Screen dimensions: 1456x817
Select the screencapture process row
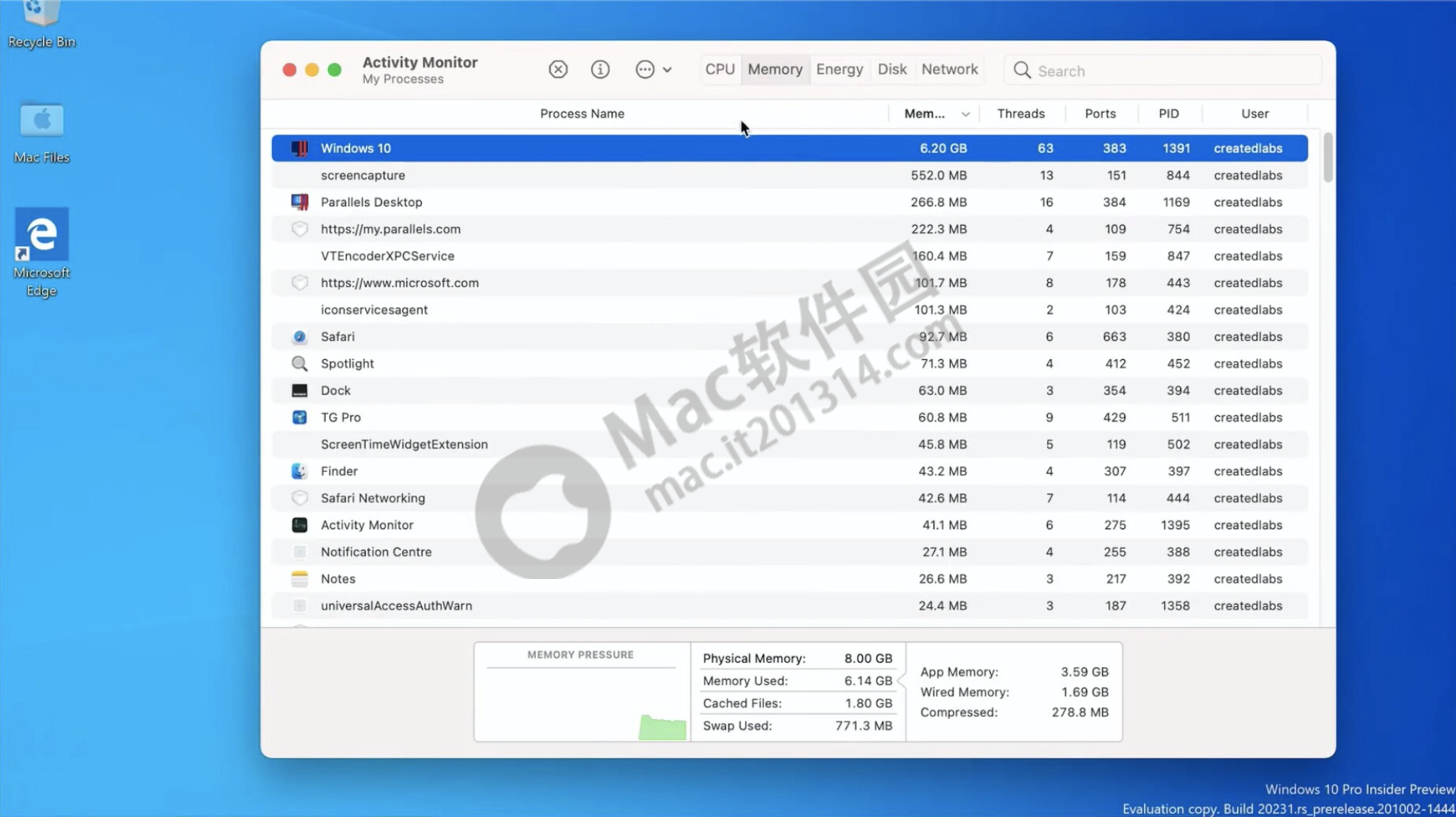tap(789, 175)
